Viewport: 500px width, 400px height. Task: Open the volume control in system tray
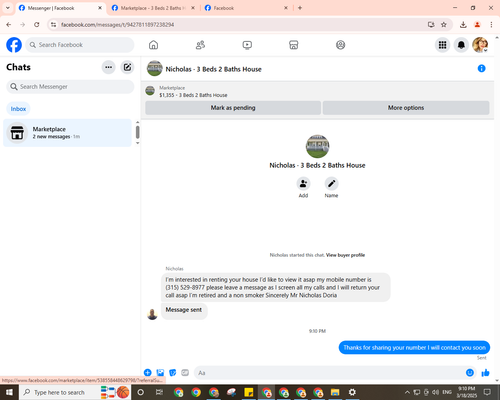(x=435, y=392)
